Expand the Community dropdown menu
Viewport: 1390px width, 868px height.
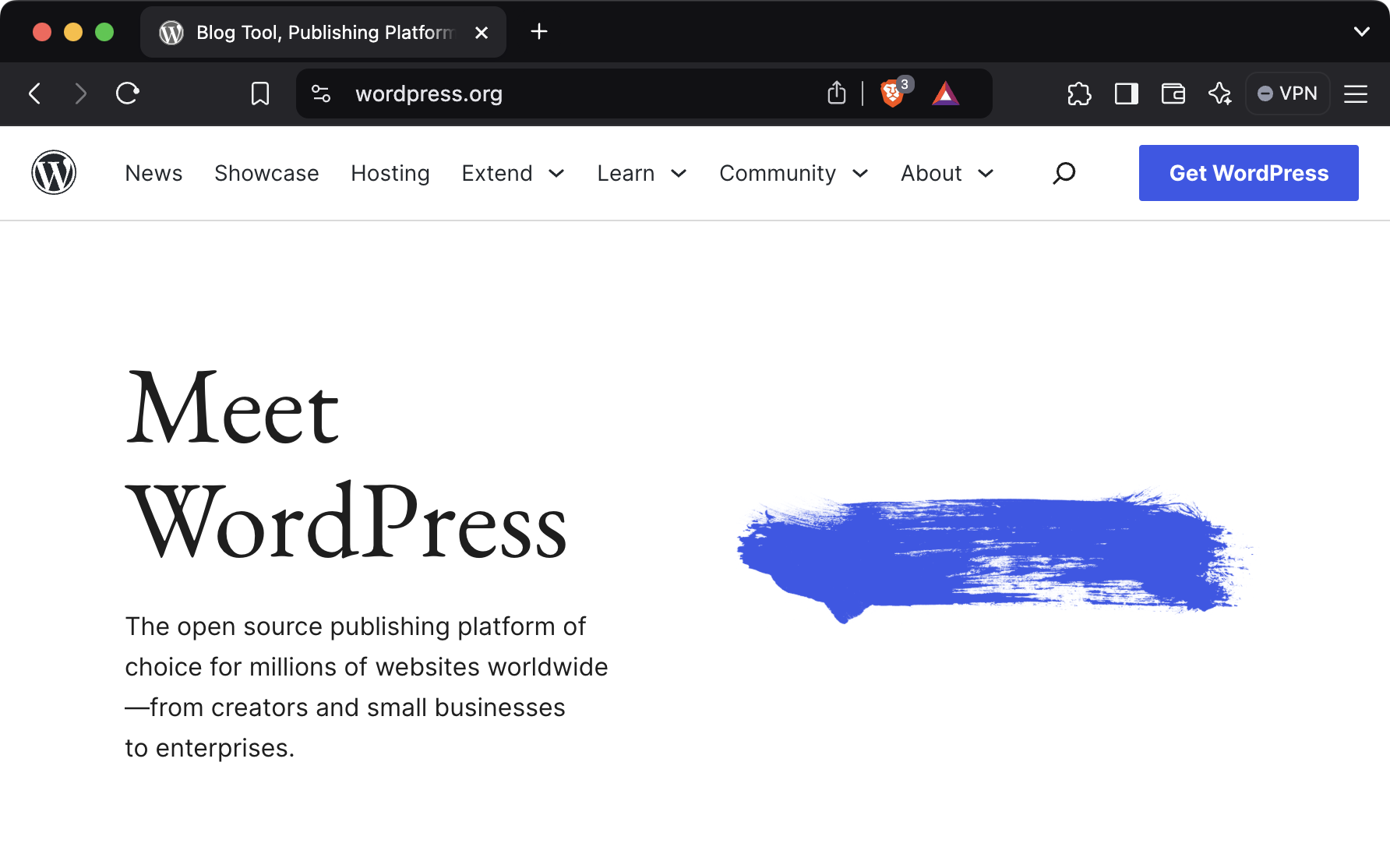coord(792,173)
